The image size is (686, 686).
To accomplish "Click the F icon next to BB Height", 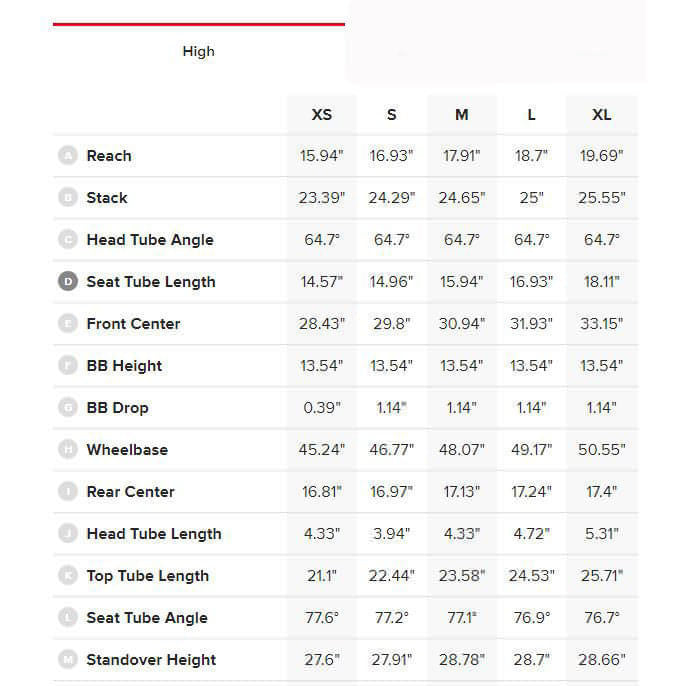I will click(x=68, y=366).
